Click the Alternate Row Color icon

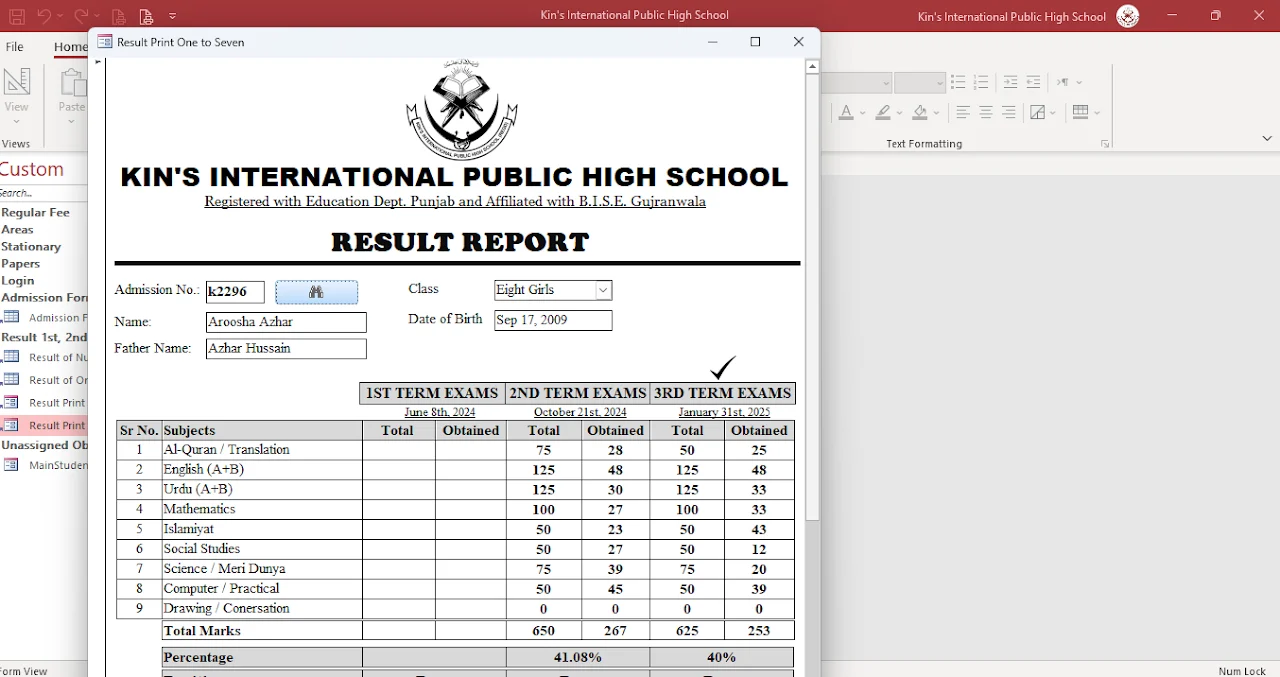coord(1038,112)
